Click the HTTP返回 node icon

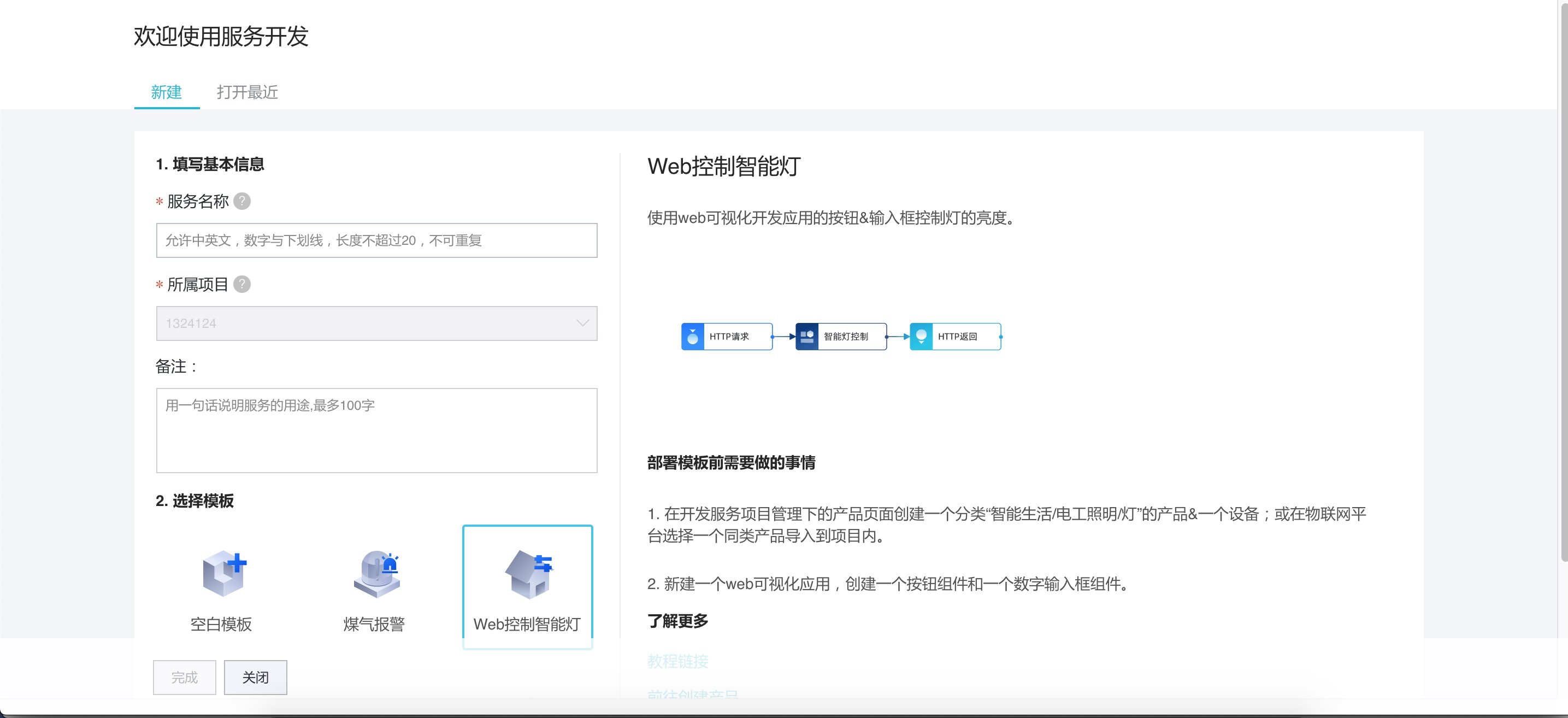[x=921, y=337]
